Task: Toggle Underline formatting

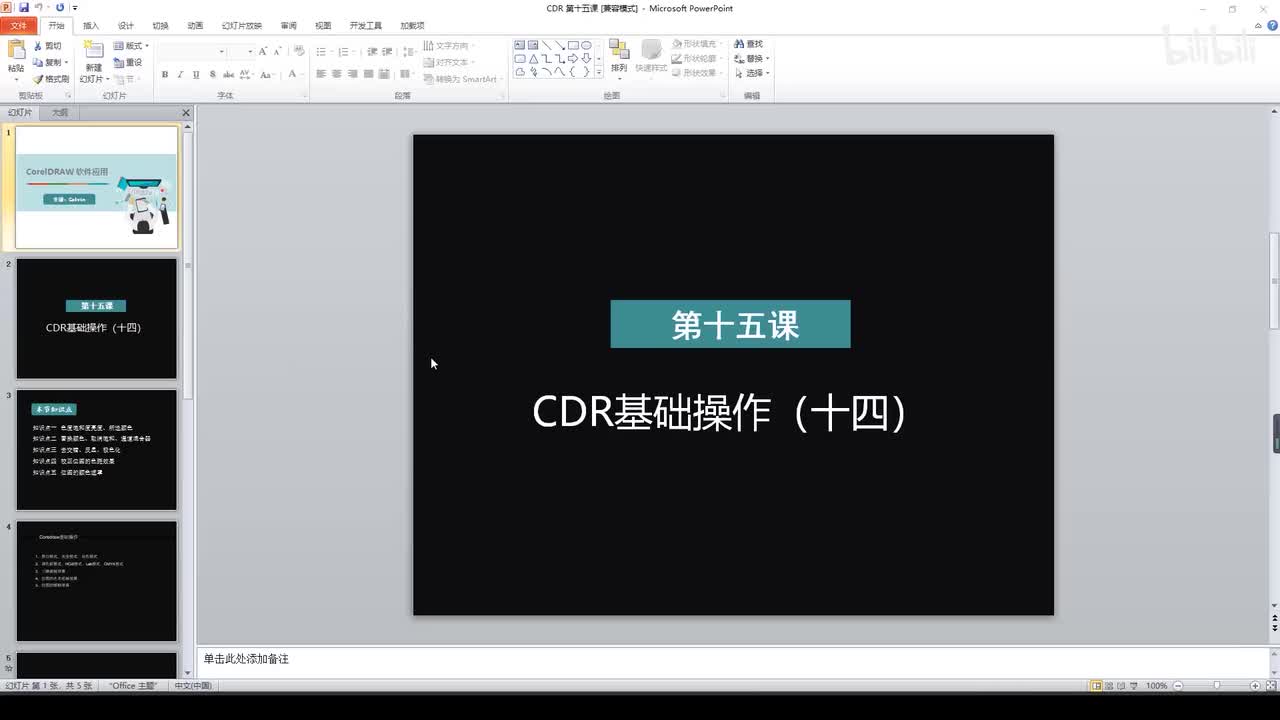Action: pos(196,74)
